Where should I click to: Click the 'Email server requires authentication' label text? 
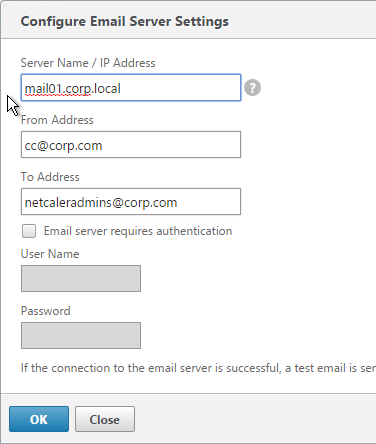(x=138, y=231)
